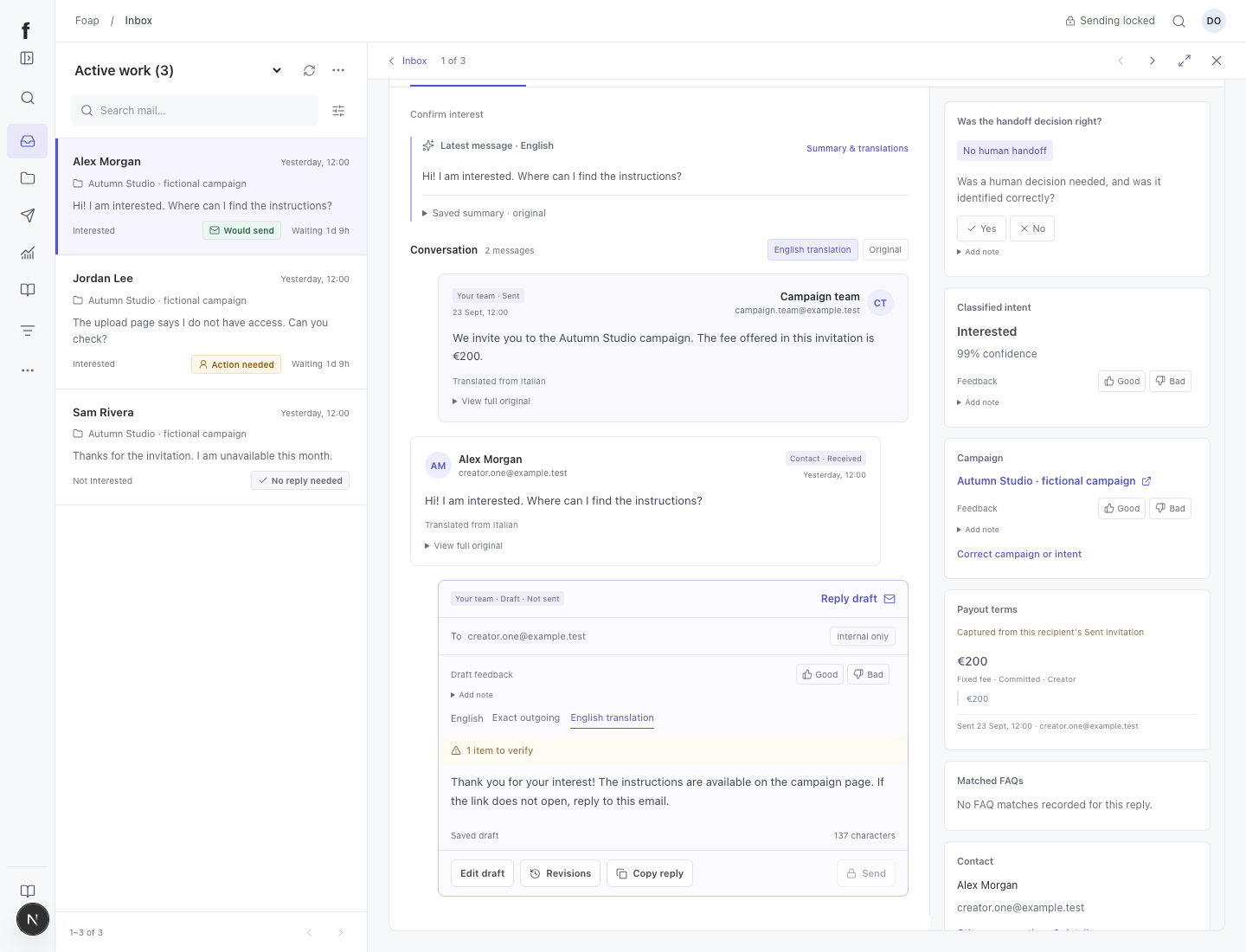Rate draft feedback as Bad

(868, 675)
